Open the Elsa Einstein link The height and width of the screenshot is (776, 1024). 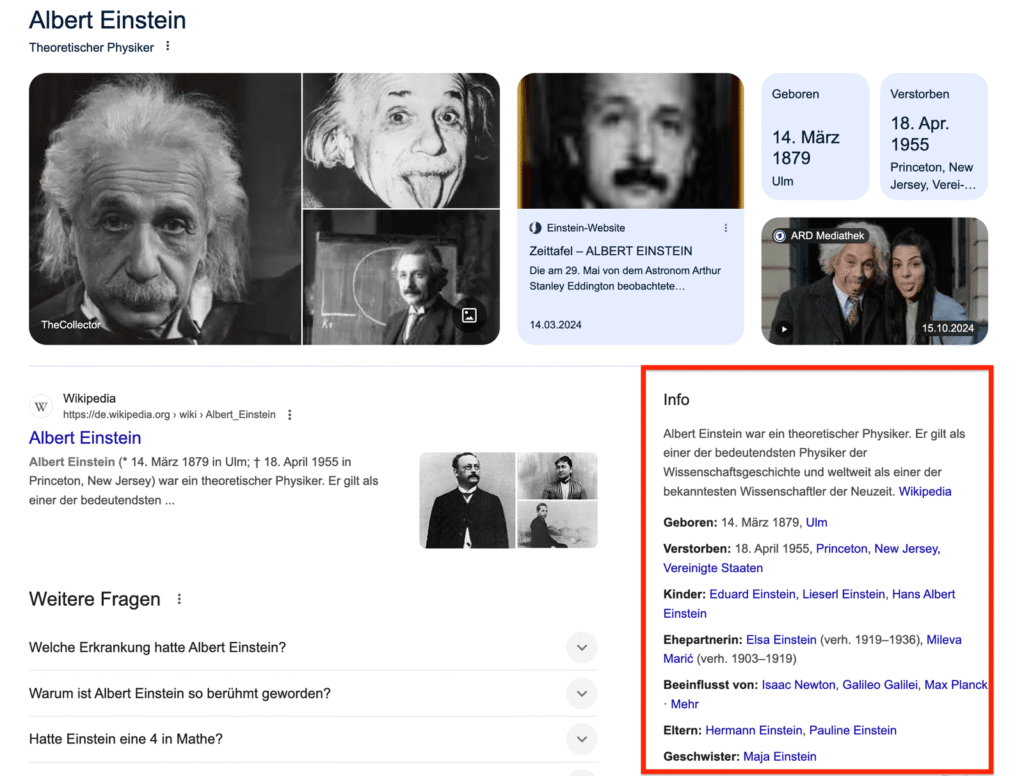(781, 639)
